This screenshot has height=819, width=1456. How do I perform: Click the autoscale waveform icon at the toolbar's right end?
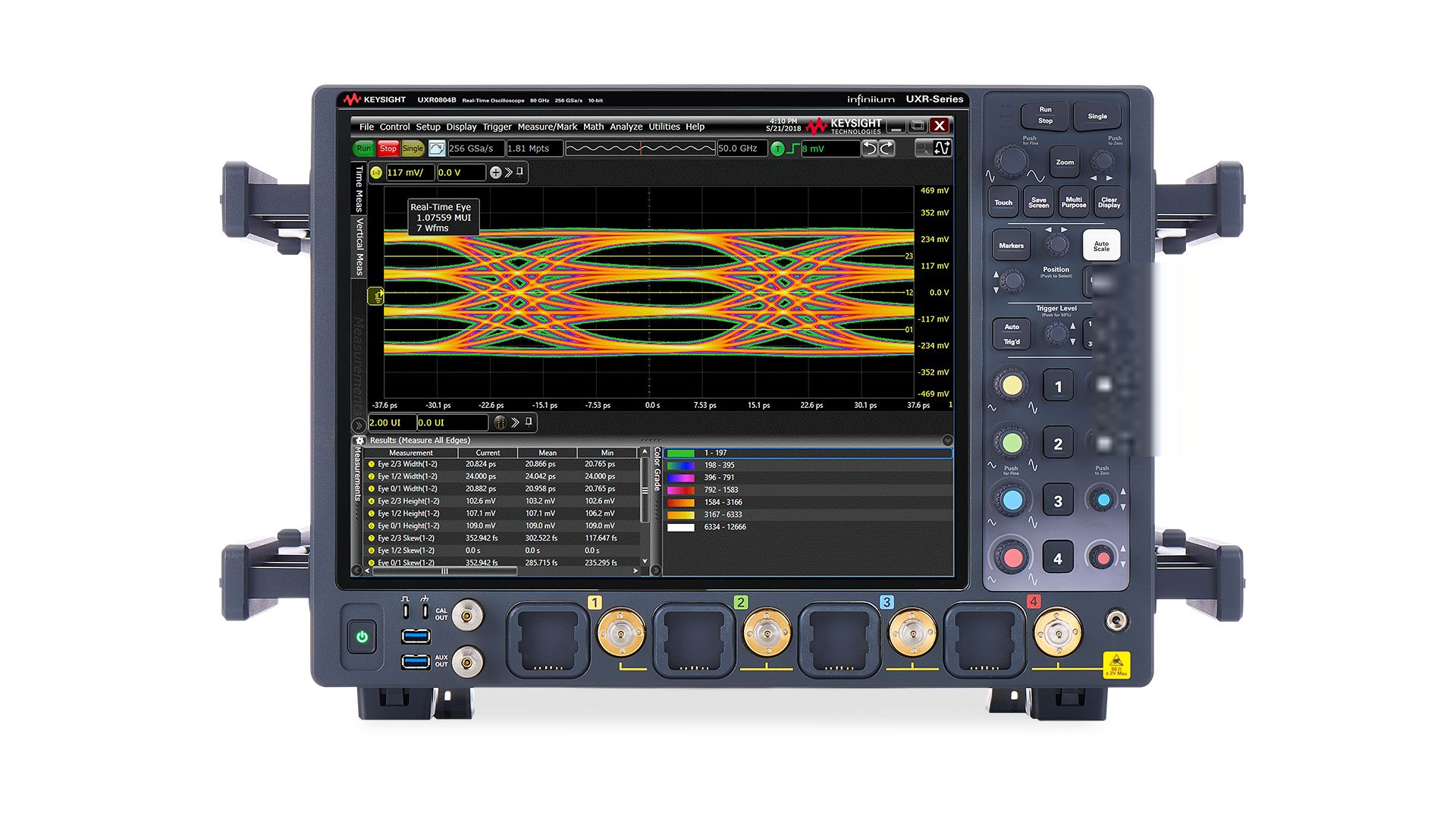[942, 149]
